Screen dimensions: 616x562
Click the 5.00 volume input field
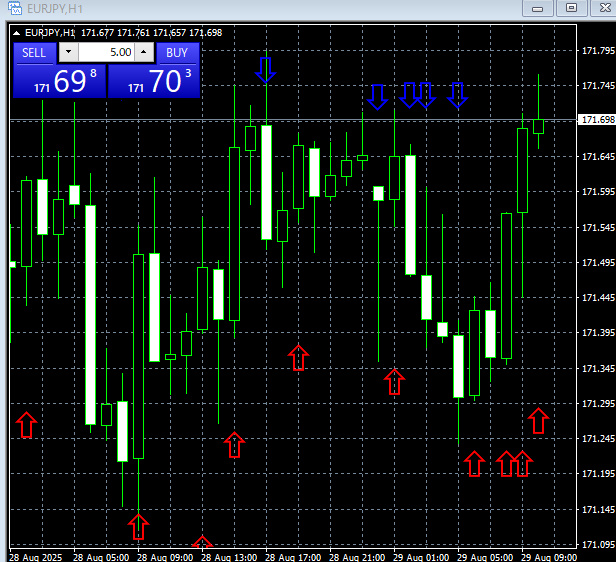click(x=106, y=52)
